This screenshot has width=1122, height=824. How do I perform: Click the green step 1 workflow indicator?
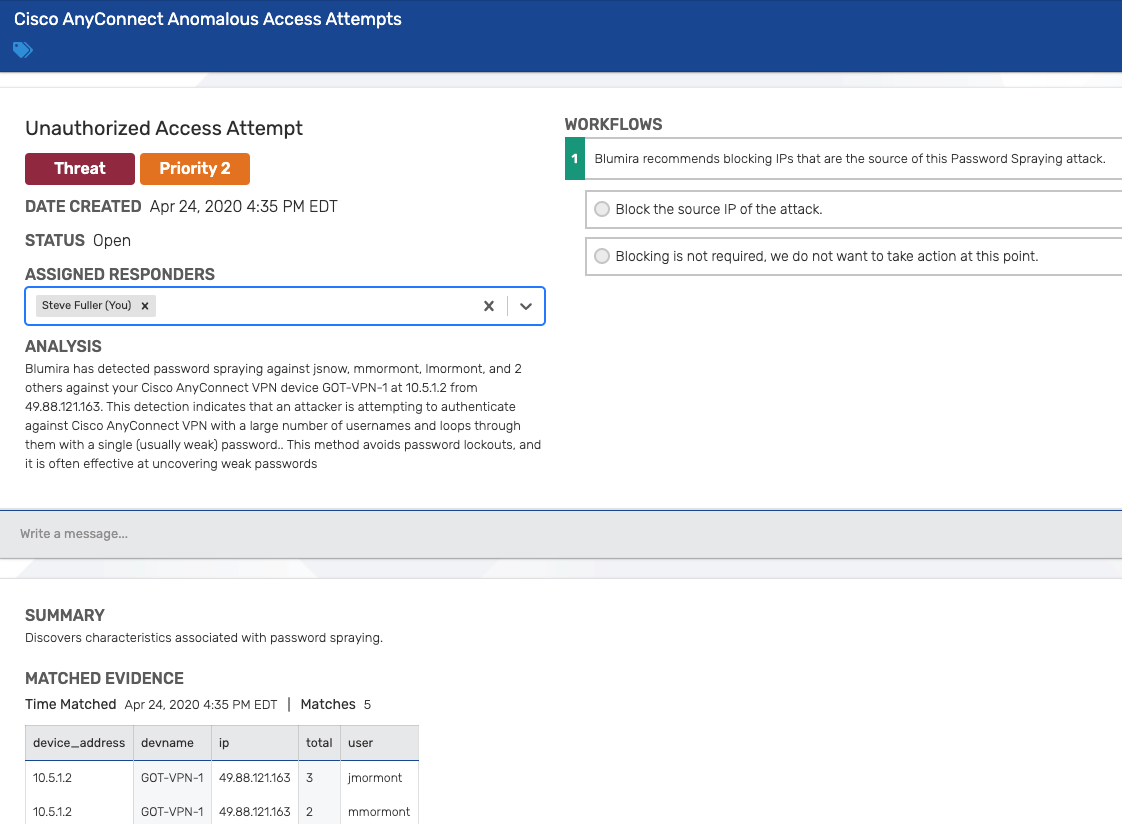(574, 158)
